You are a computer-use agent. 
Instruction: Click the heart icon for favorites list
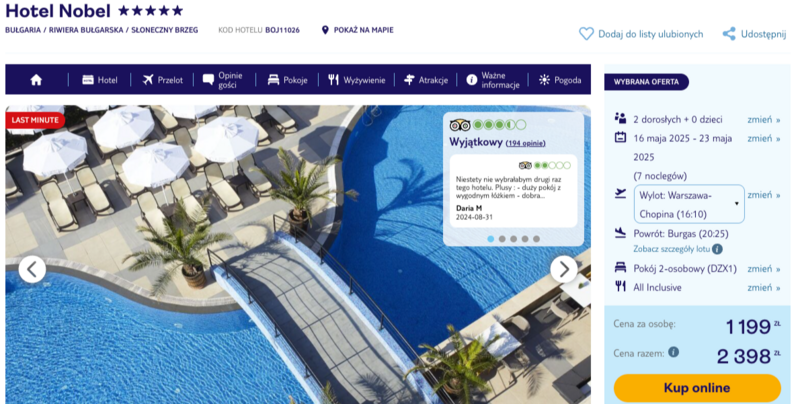pos(586,34)
